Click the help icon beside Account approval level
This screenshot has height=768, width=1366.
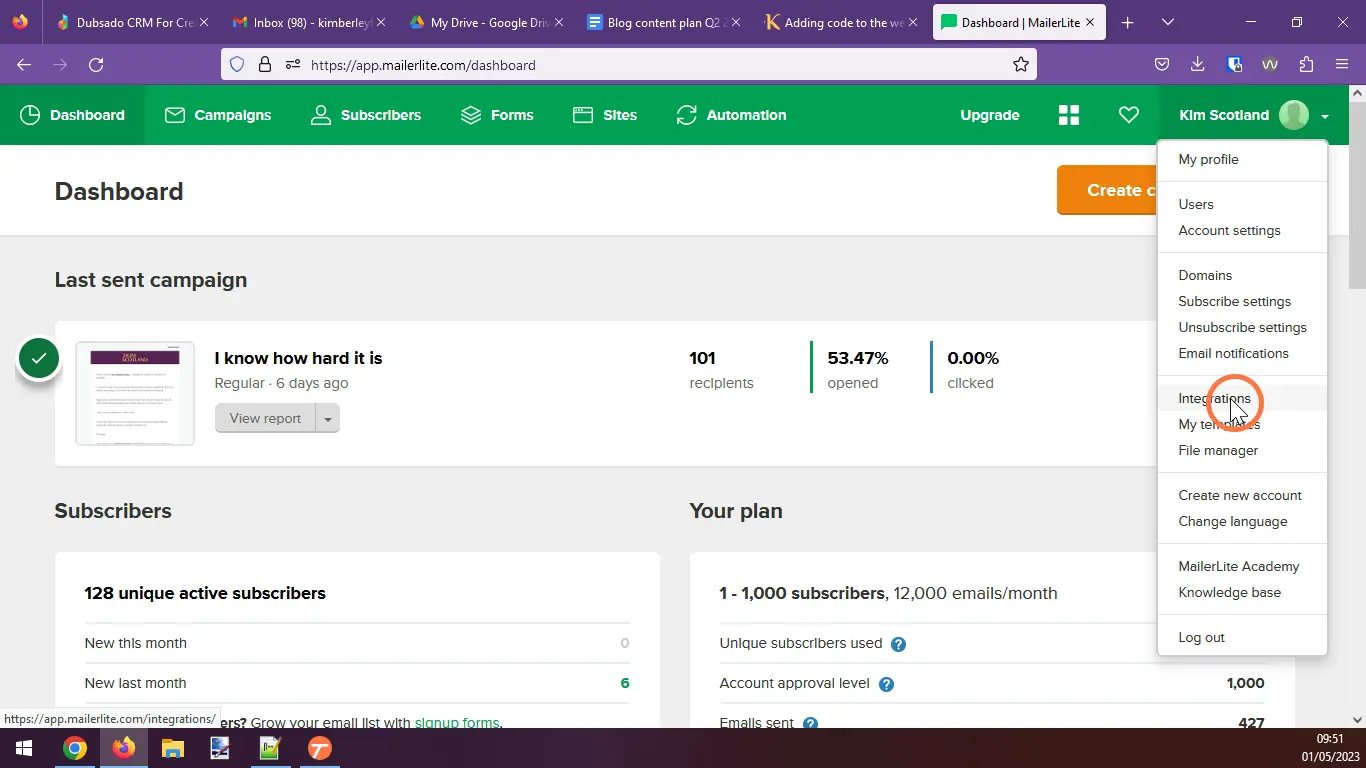click(886, 684)
